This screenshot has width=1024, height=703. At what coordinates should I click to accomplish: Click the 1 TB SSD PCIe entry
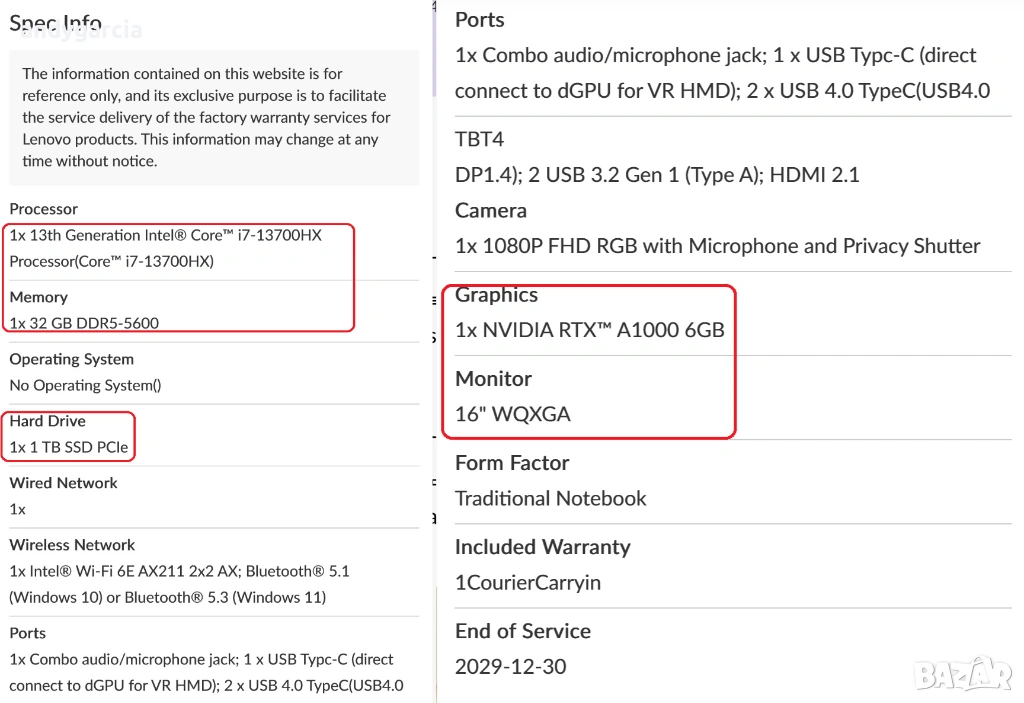69,447
